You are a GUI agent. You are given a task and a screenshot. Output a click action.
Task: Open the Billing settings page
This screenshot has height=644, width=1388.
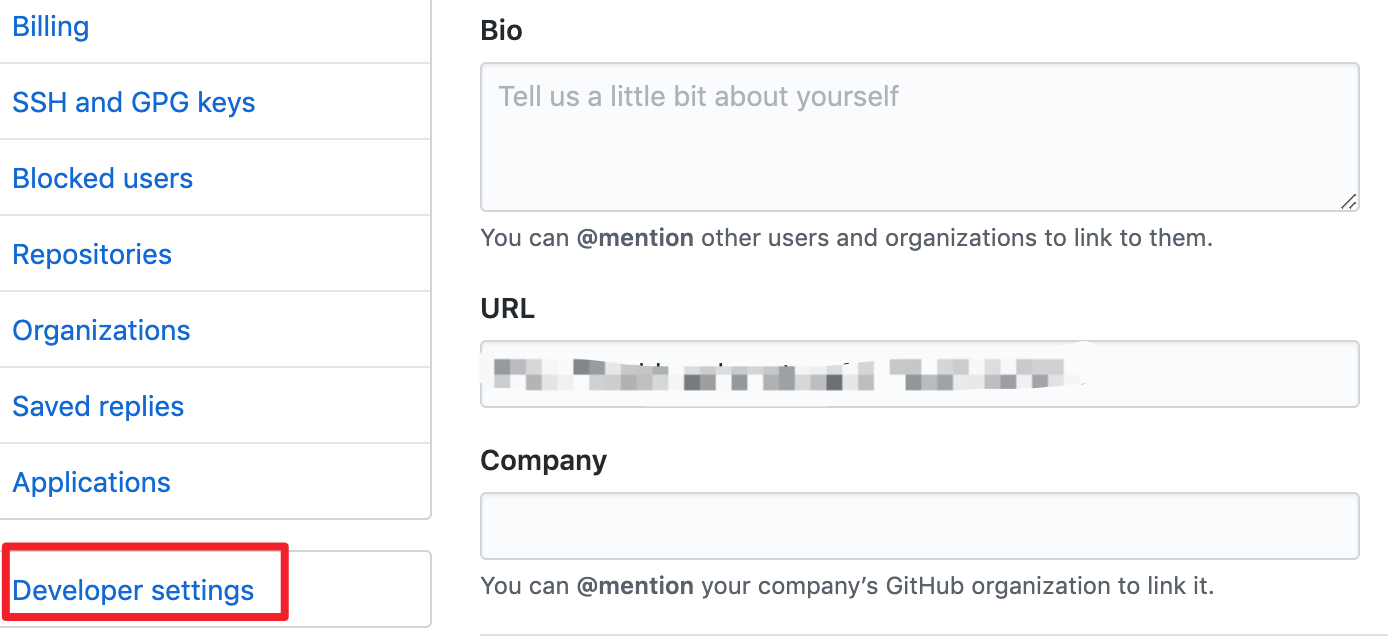pyautogui.click(x=51, y=27)
